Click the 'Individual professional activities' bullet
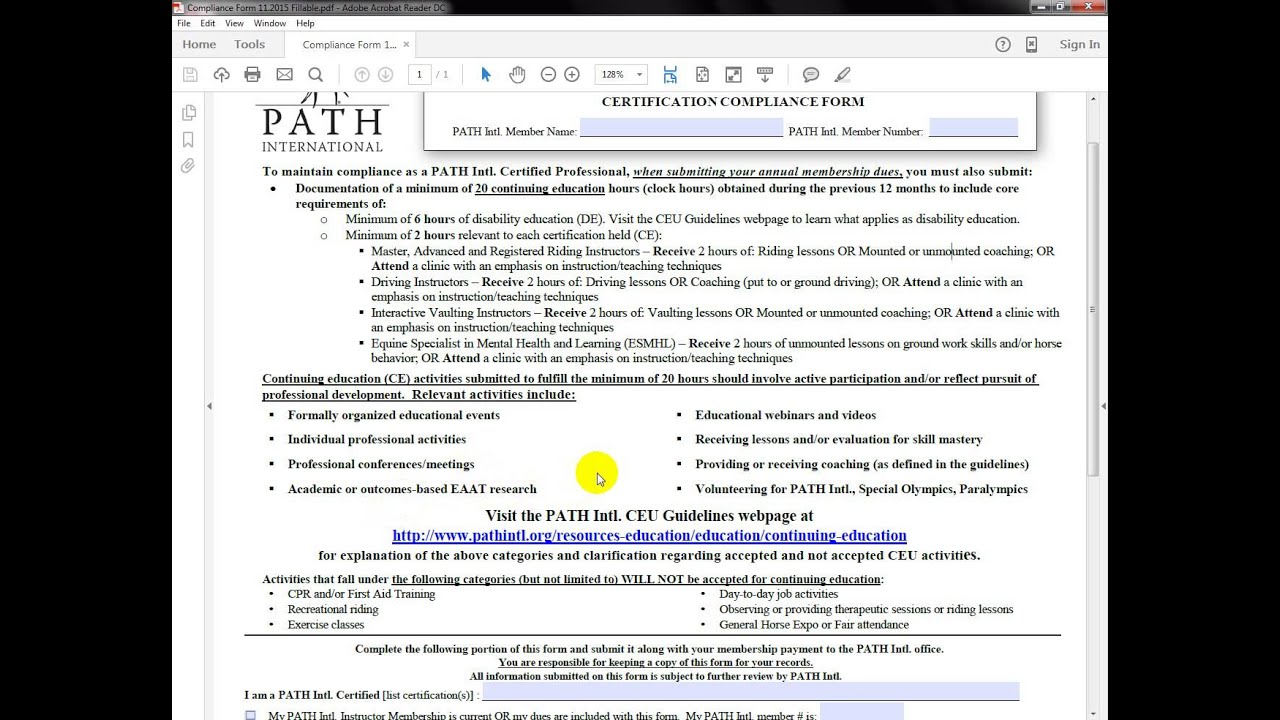This screenshot has height=720, width=1280. coord(377,439)
